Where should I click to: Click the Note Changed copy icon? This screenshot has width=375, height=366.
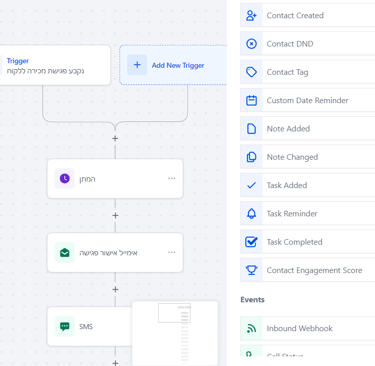click(x=251, y=157)
